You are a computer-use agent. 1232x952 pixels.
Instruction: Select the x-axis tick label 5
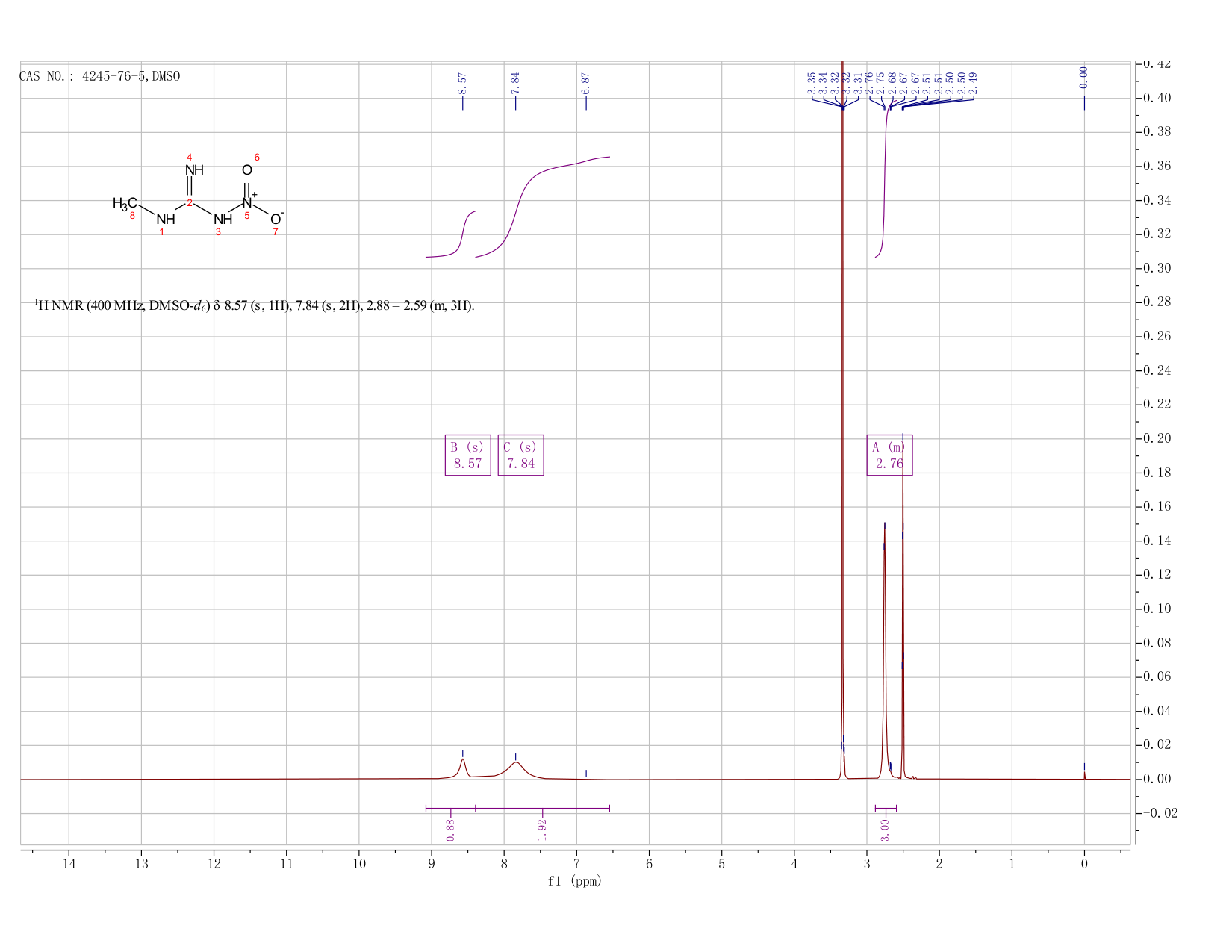tap(721, 864)
